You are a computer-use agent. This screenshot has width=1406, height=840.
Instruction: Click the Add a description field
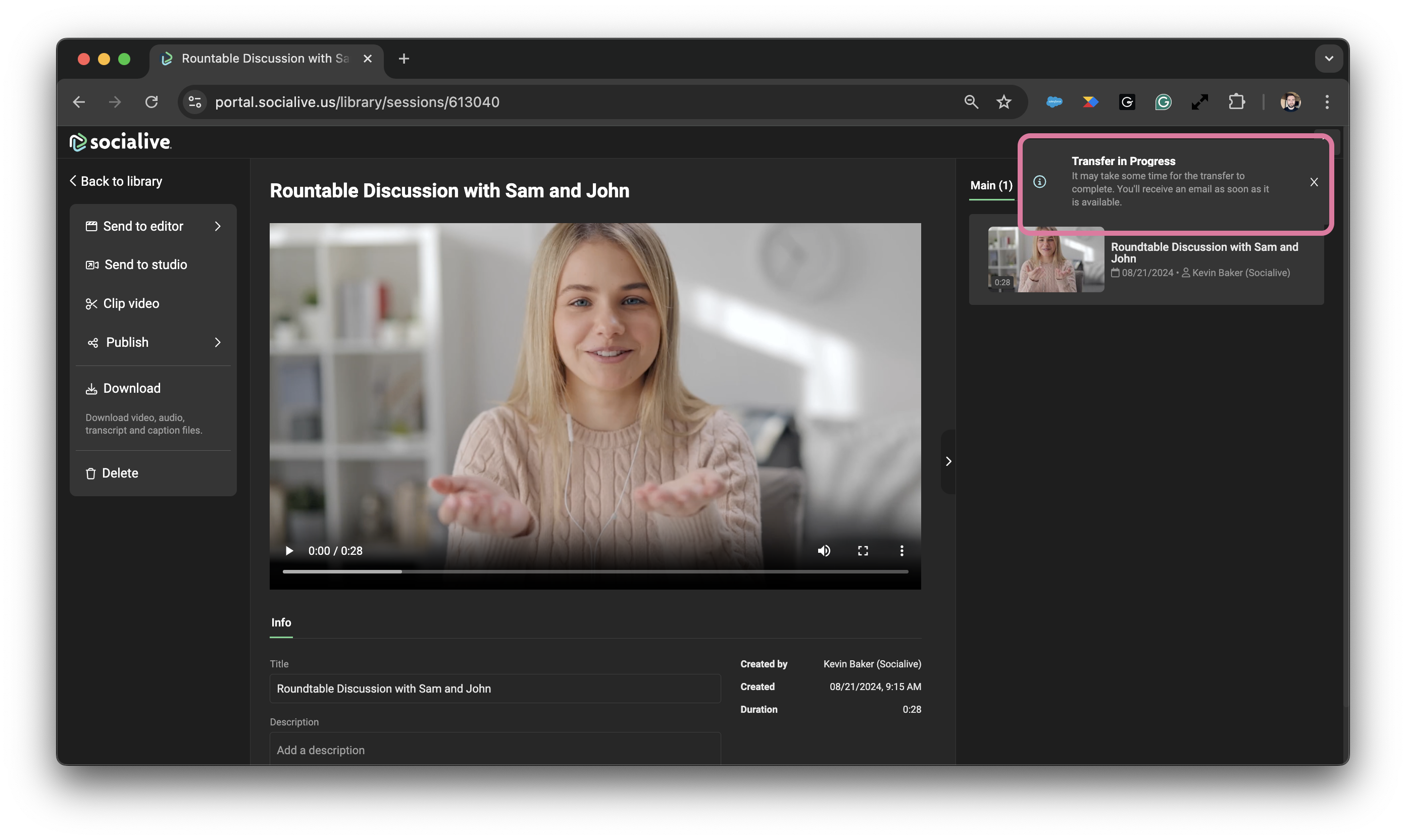tap(494, 750)
